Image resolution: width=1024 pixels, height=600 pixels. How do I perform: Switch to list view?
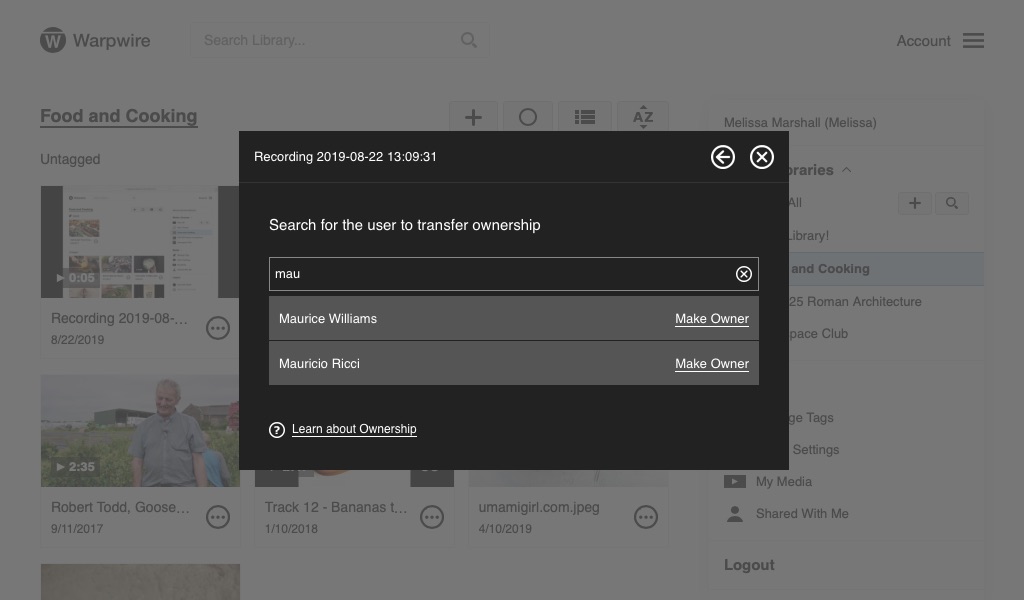pyautogui.click(x=584, y=117)
